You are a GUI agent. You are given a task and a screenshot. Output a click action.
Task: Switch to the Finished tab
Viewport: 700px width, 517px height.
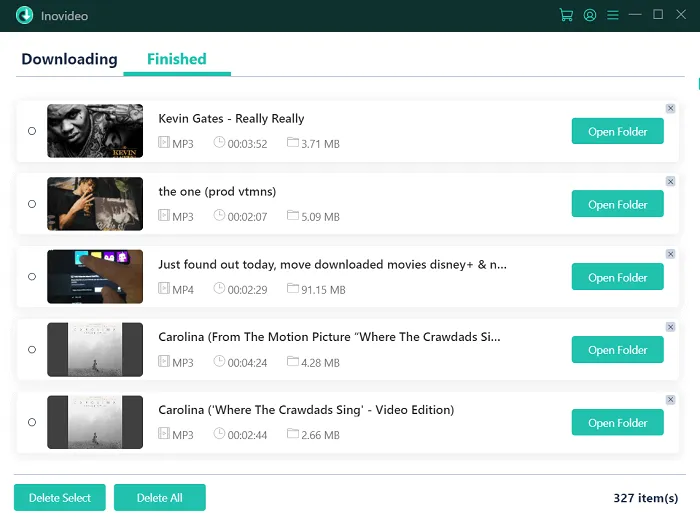click(176, 59)
